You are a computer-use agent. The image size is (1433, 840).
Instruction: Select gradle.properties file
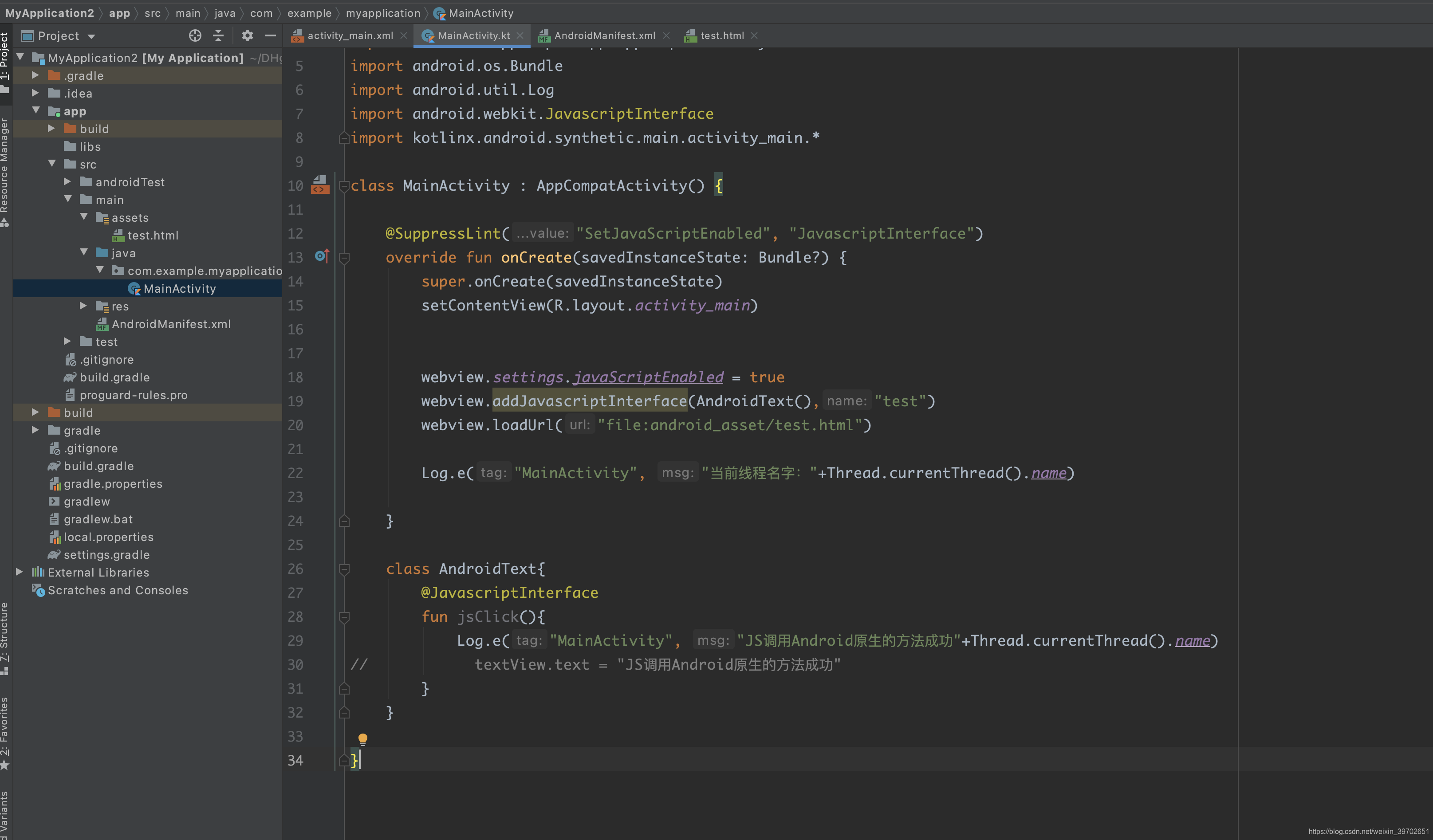(113, 484)
